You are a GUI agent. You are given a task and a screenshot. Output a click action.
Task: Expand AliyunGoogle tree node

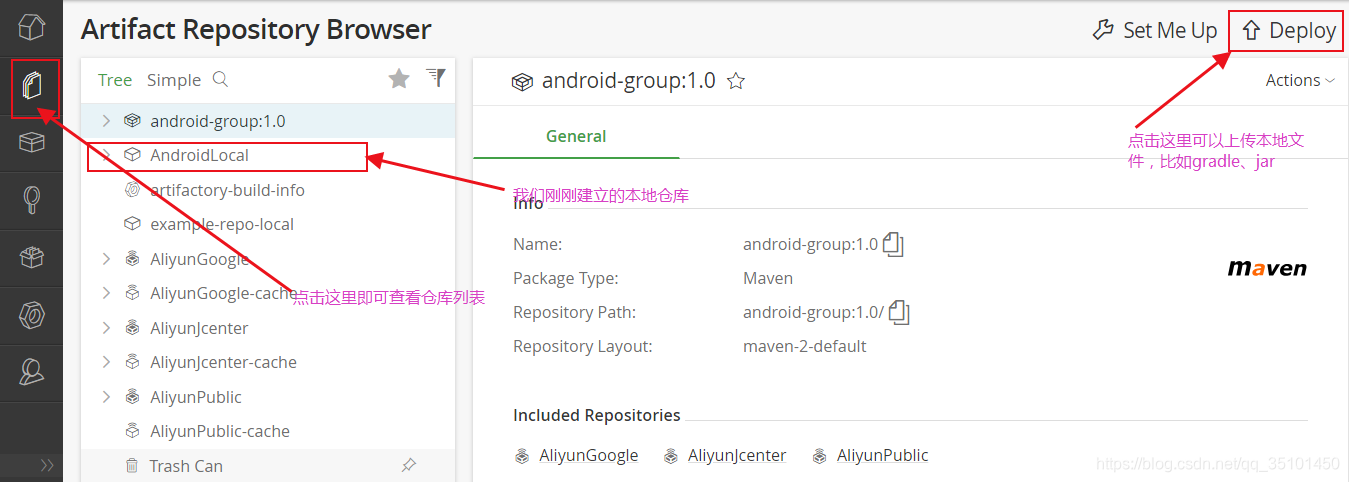[x=106, y=259]
